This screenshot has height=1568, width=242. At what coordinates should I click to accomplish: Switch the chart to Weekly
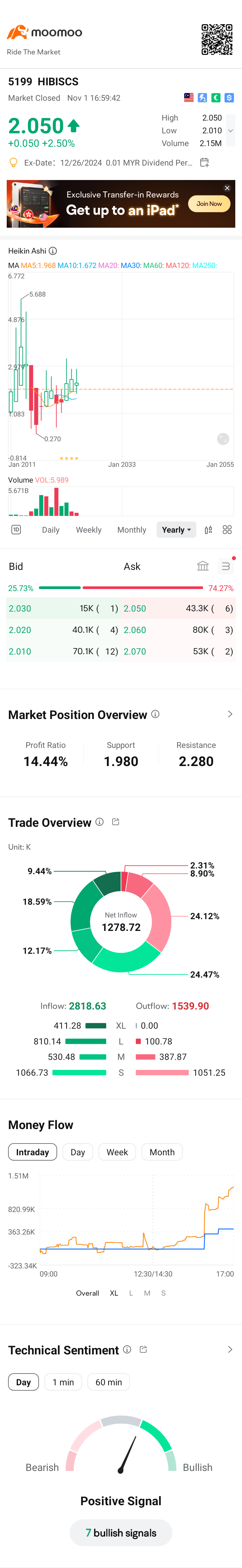[x=88, y=530]
